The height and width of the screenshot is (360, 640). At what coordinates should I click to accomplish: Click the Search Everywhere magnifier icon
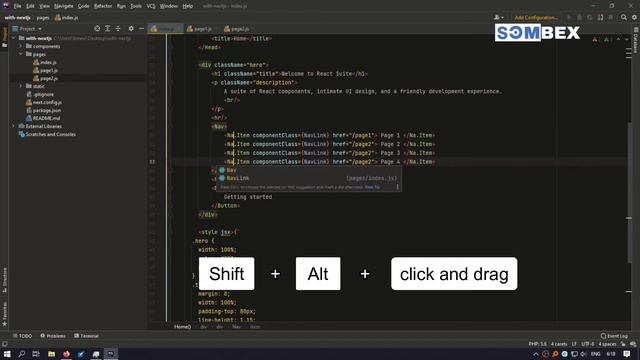click(624, 18)
